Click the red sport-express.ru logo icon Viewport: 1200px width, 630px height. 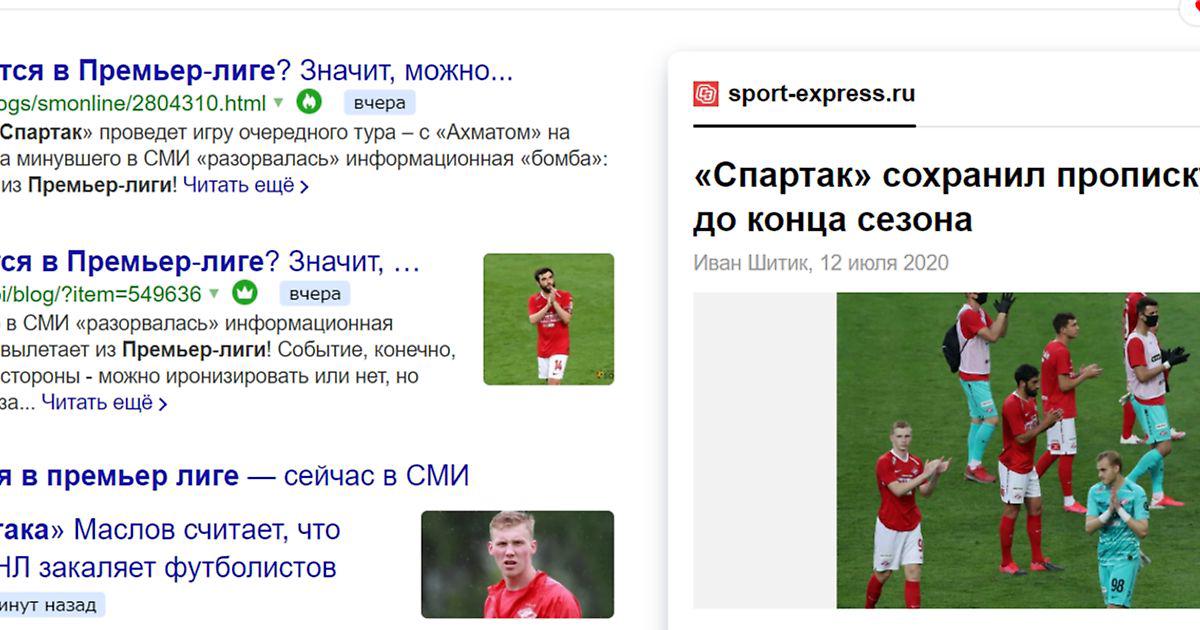tap(706, 94)
